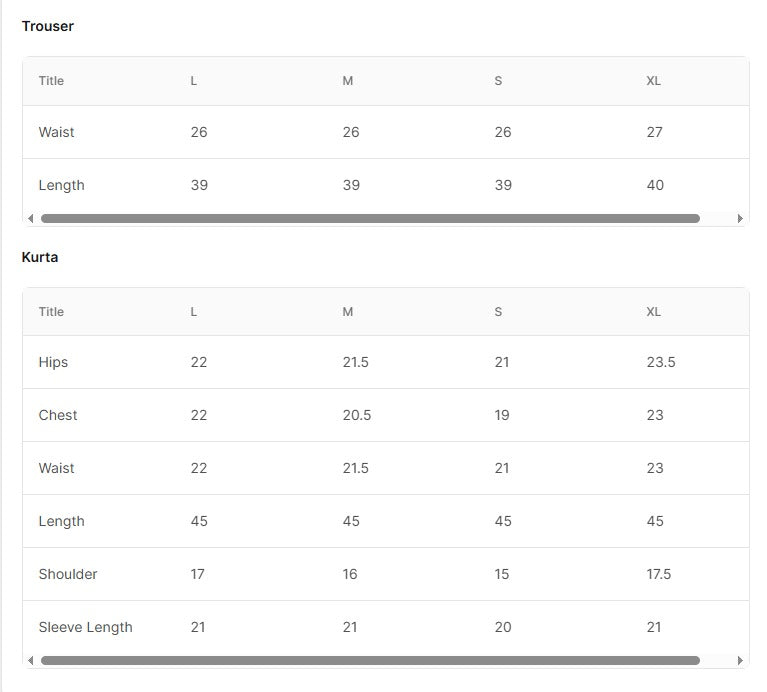
Task: Click right scroll arrow of Trouser table
Action: tap(740, 219)
